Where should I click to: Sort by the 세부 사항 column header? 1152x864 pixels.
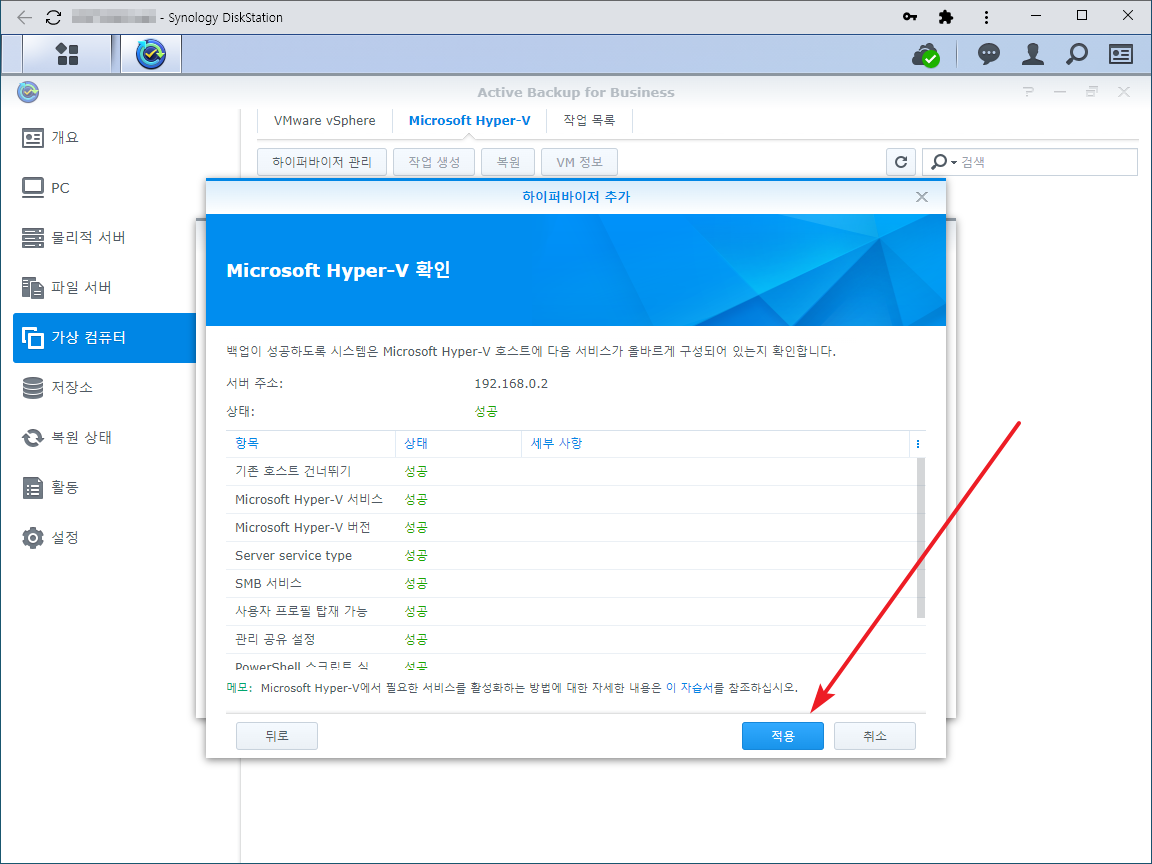[x=716, y=443]
